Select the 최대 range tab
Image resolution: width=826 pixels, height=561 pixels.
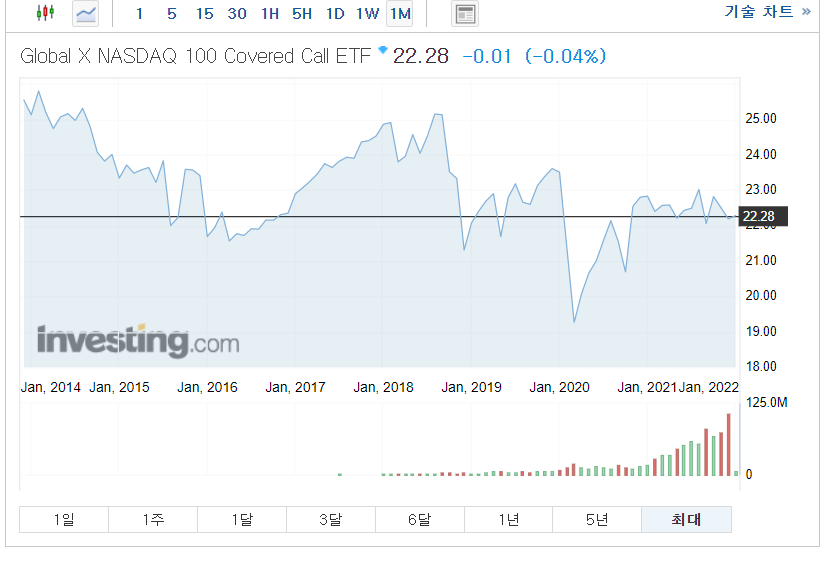coord(686,519)
